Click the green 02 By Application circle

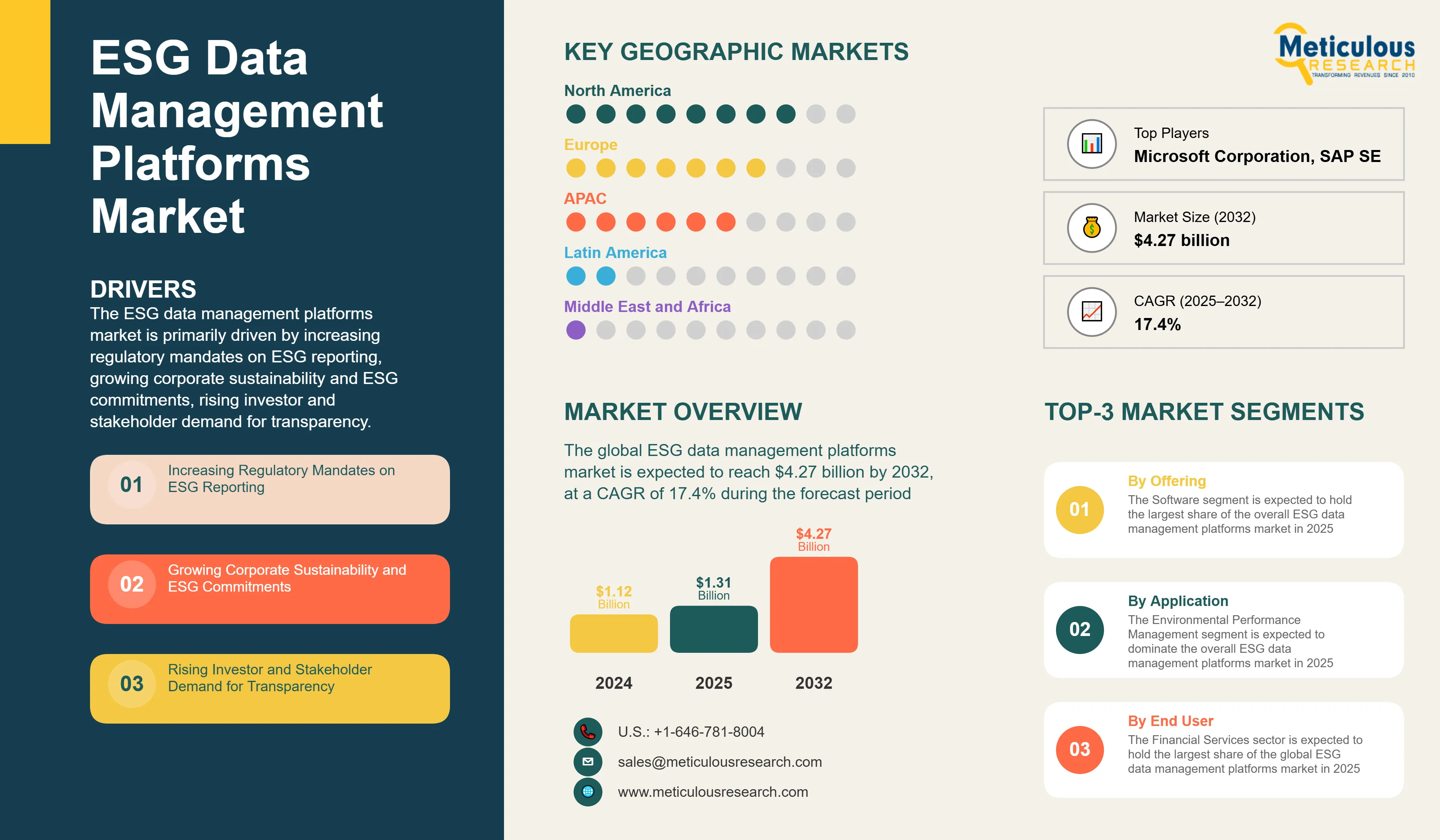(1080, 630)
